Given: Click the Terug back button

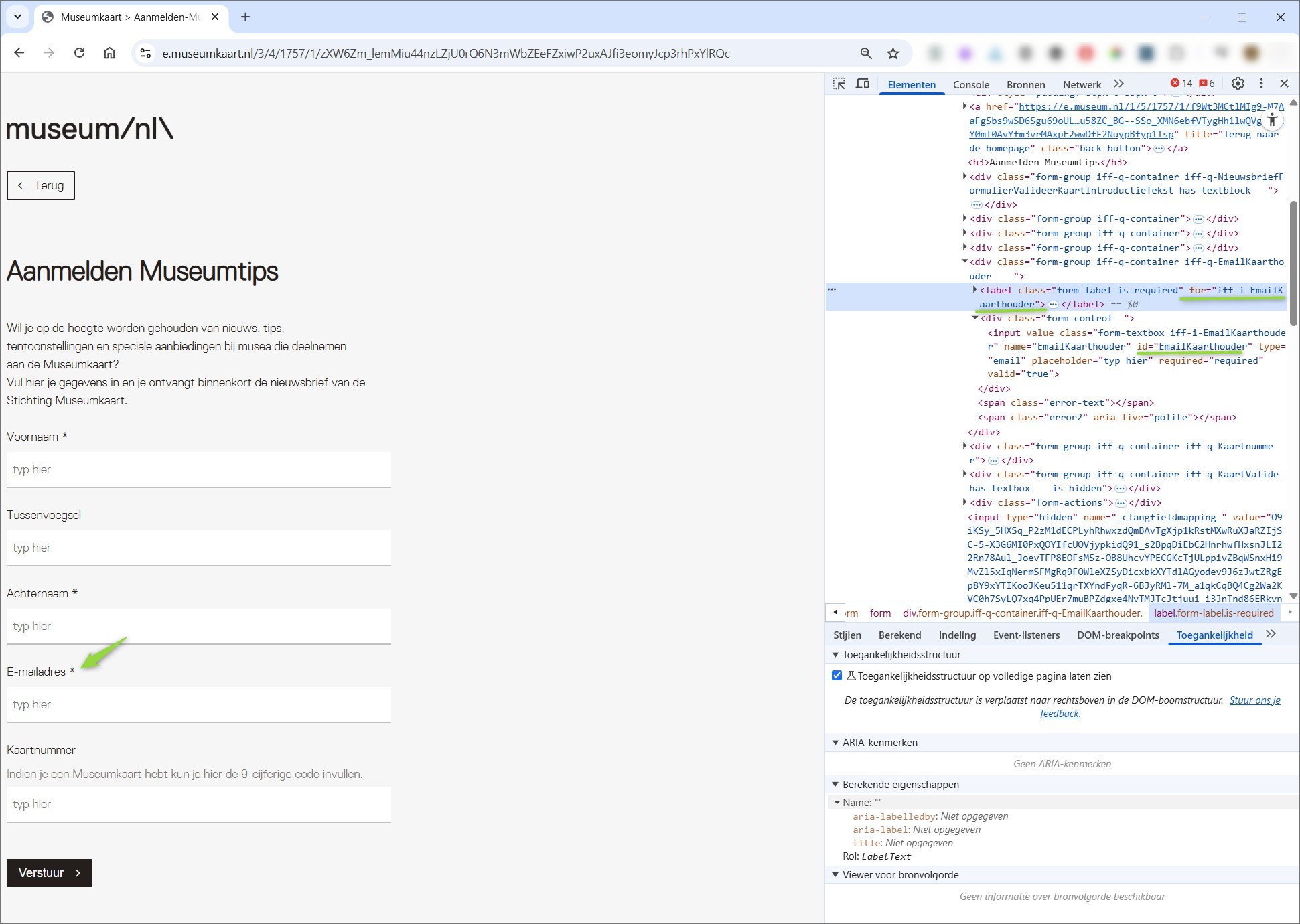Looking at the screenshot, I should point(41,185).
